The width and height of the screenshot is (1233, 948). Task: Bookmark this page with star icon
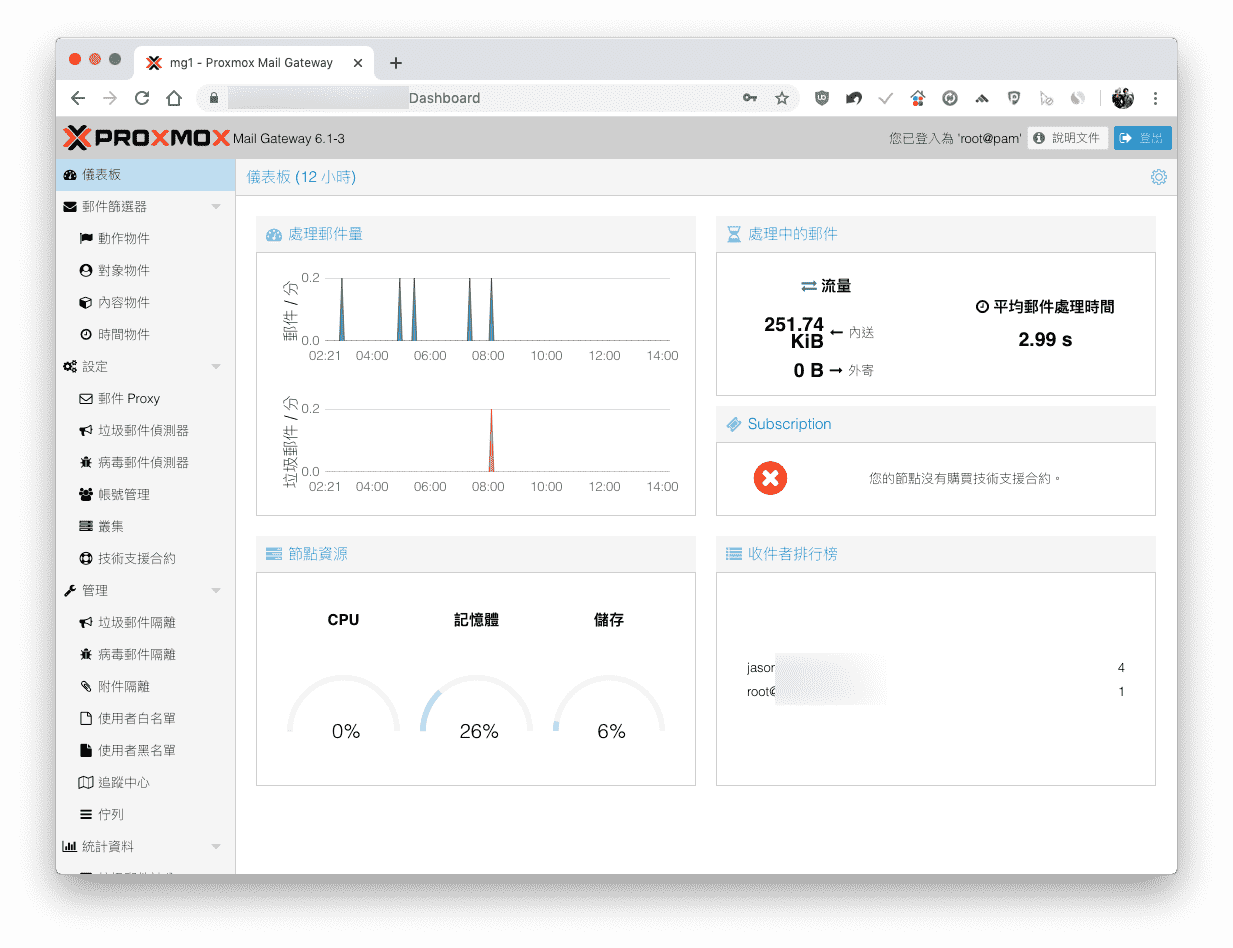pyautogui.click(x=782, y=98)
